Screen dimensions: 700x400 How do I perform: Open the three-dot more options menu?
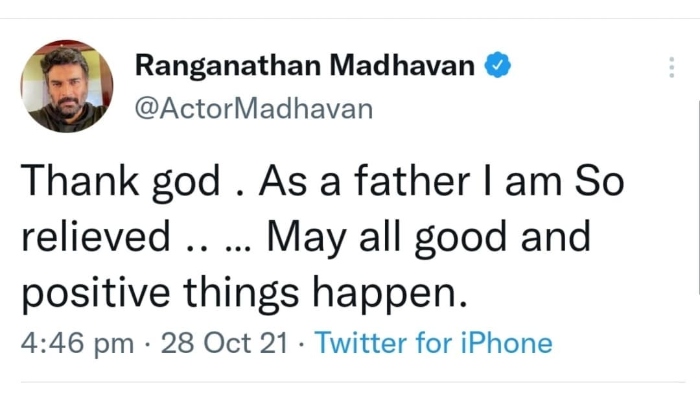click(x=670, y=68)
